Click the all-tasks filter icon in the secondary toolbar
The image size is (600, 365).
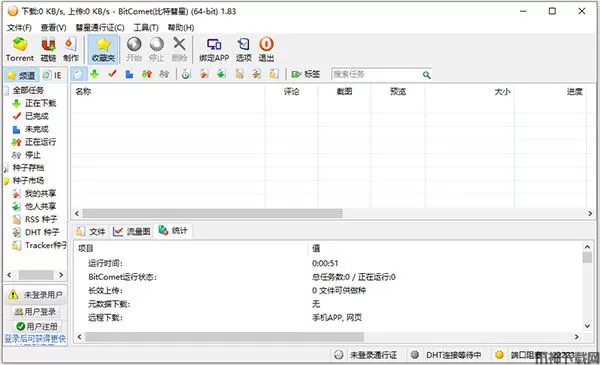(x=78, y=74)
